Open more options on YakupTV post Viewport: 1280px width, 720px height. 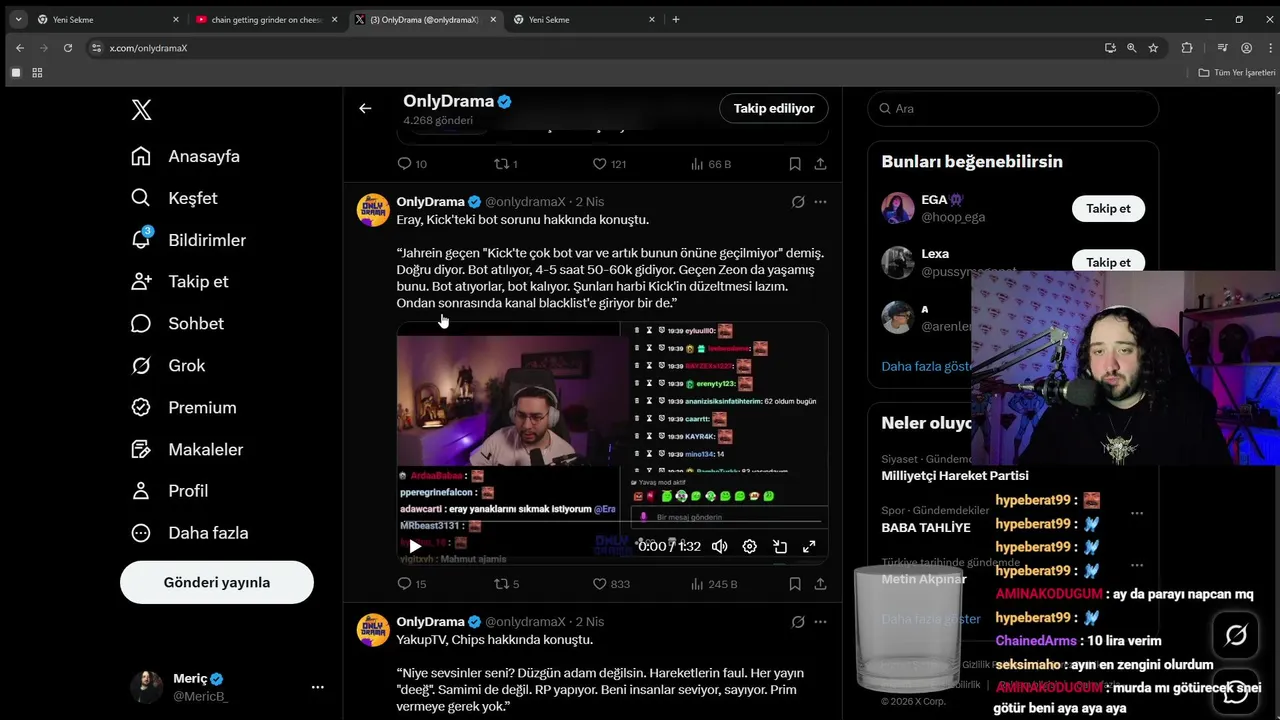pos(820,622)
